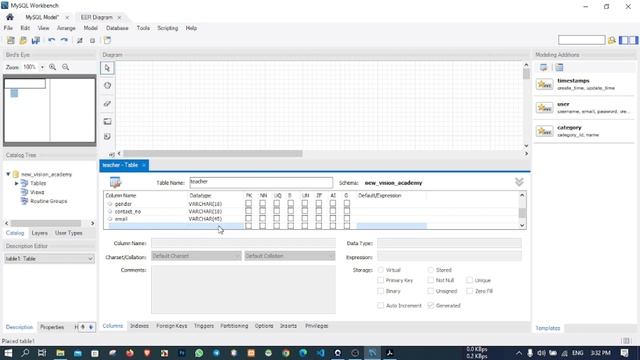Zoom out with the magnifier minus icon
640x360 pixels.
[x=66, y=67]
